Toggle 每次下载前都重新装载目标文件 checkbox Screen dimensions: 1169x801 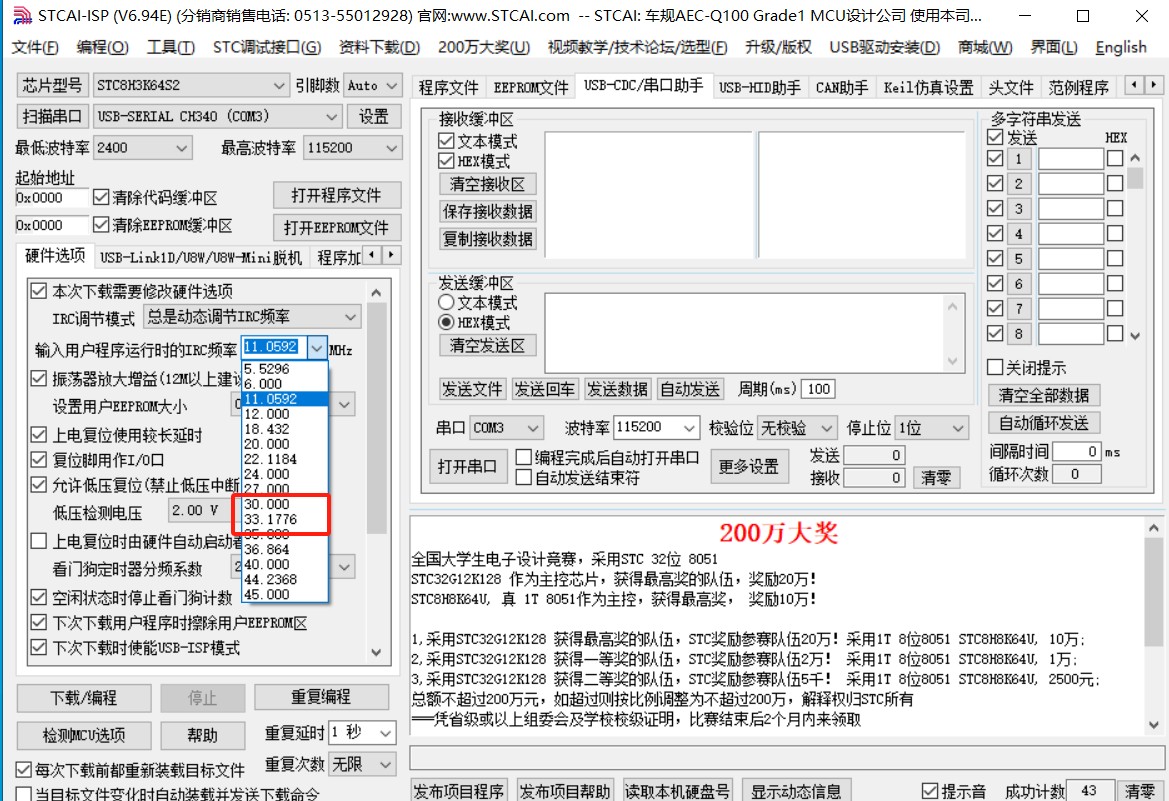24,770
